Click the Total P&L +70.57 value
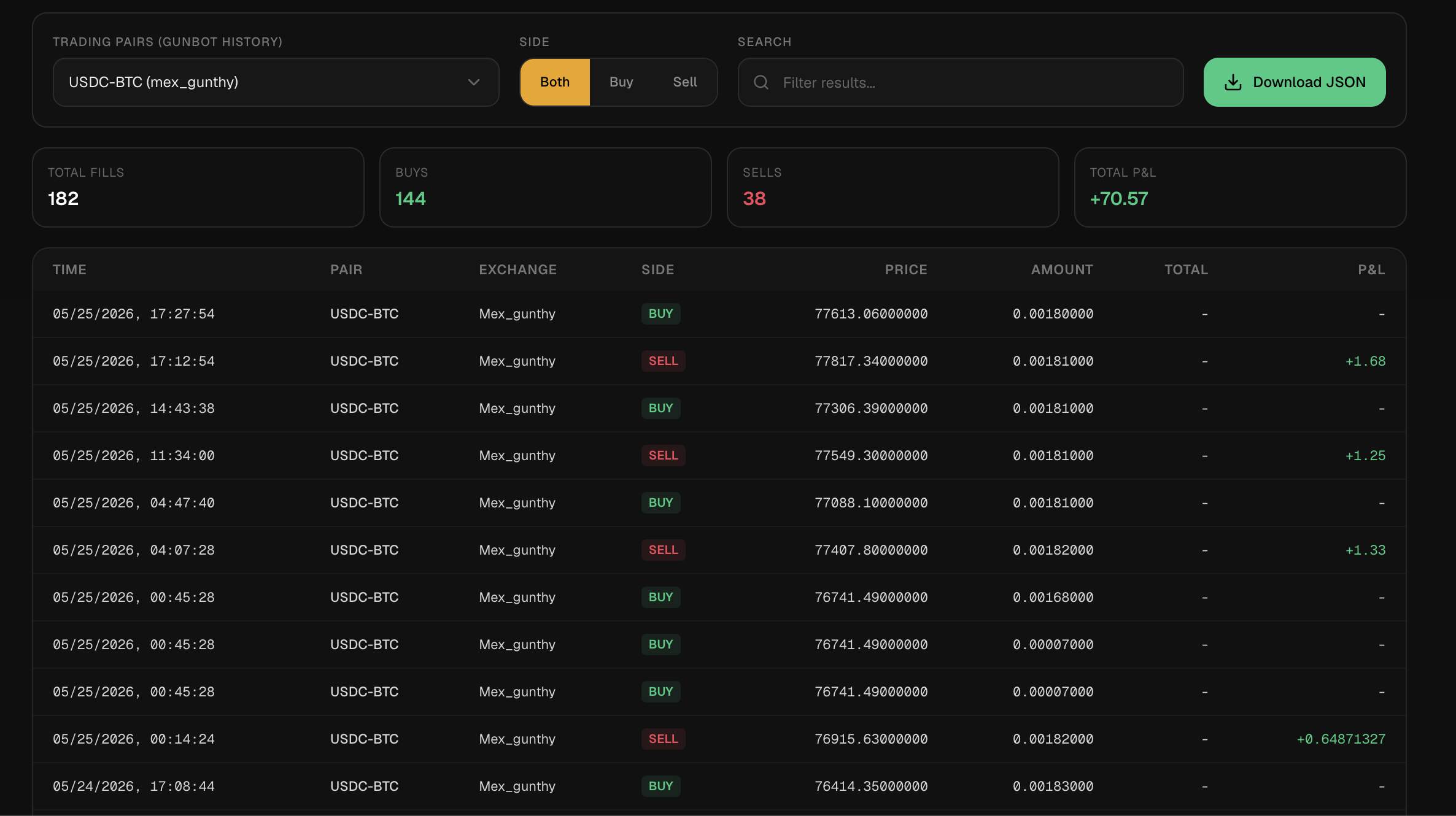1456x816 pixels. 1119,199
